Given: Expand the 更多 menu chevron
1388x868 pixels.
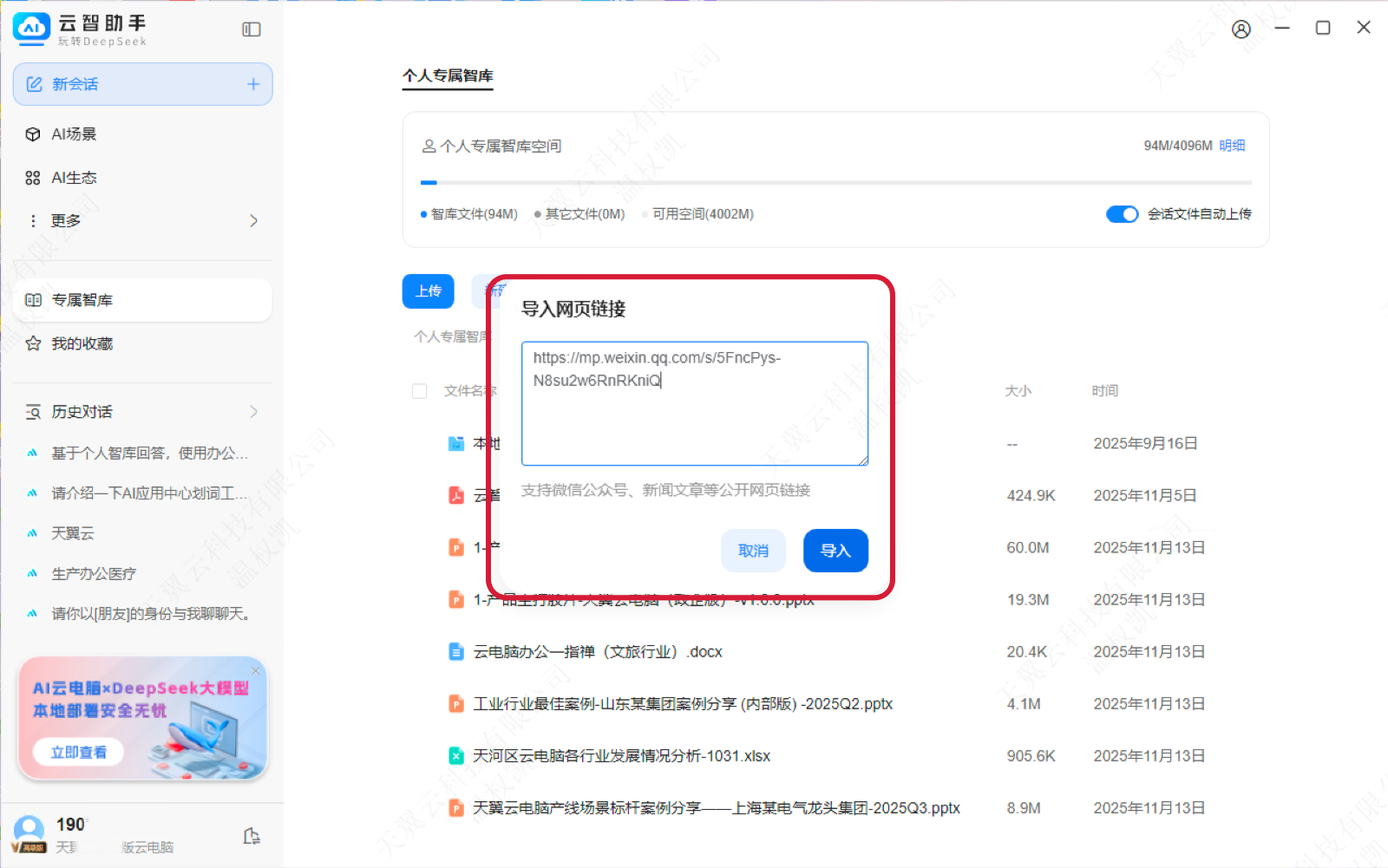Looking at the screenshot, I should tap(253, 221).
